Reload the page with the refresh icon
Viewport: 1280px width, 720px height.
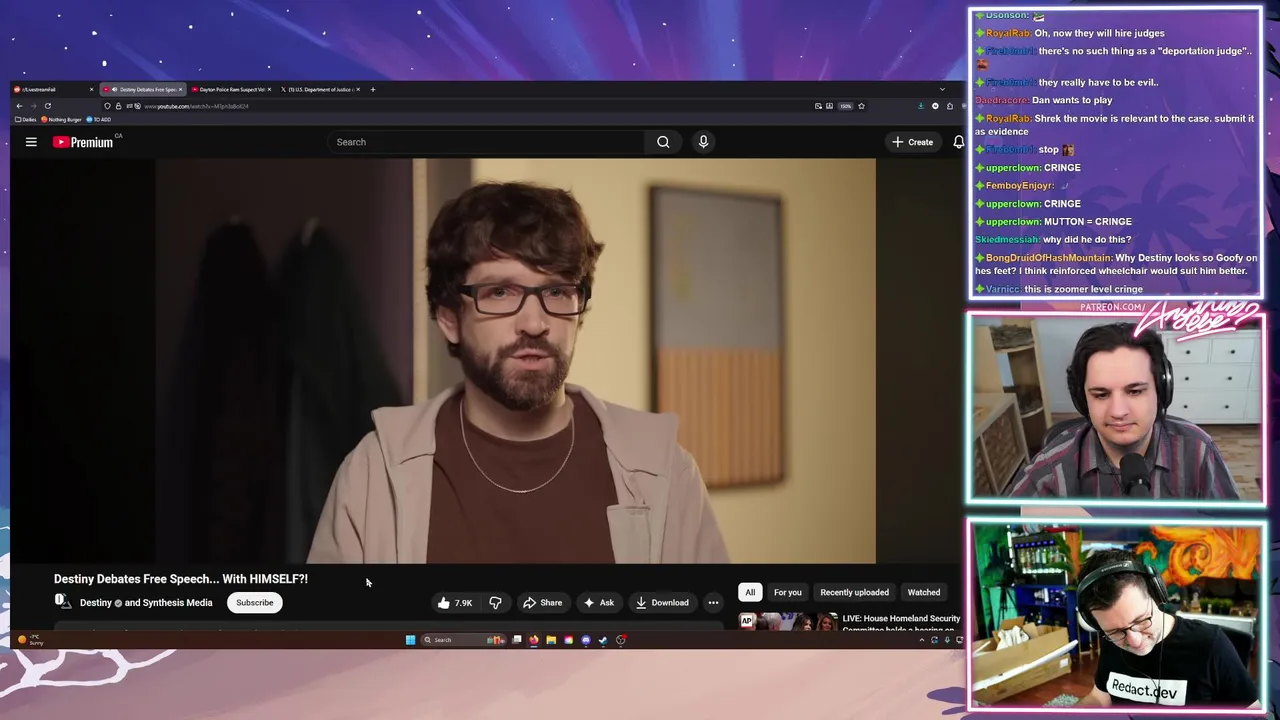47,106
